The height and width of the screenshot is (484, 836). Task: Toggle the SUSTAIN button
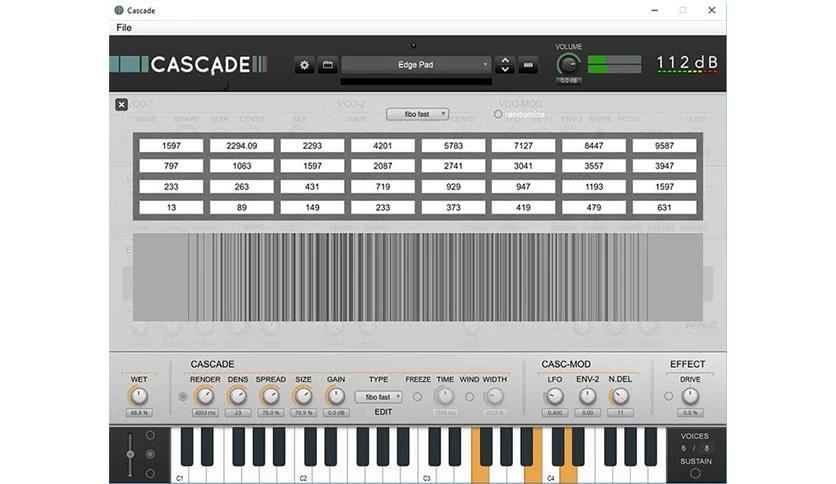click(x=695, y=473)
